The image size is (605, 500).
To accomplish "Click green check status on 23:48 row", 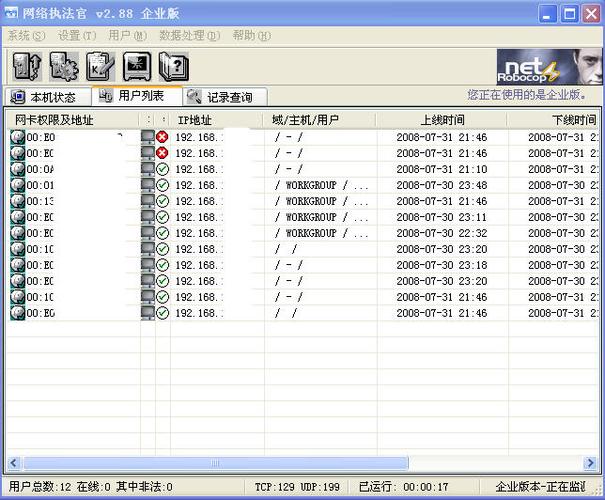I will click(x=162, y=185).
